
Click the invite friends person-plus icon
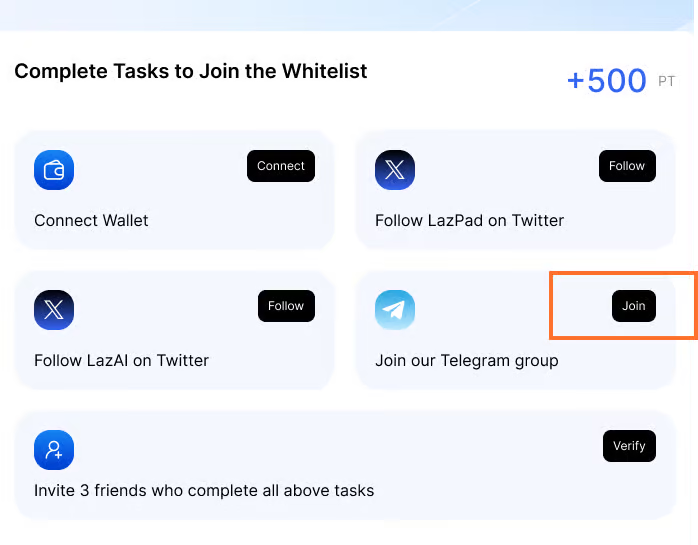coord(54,450)
